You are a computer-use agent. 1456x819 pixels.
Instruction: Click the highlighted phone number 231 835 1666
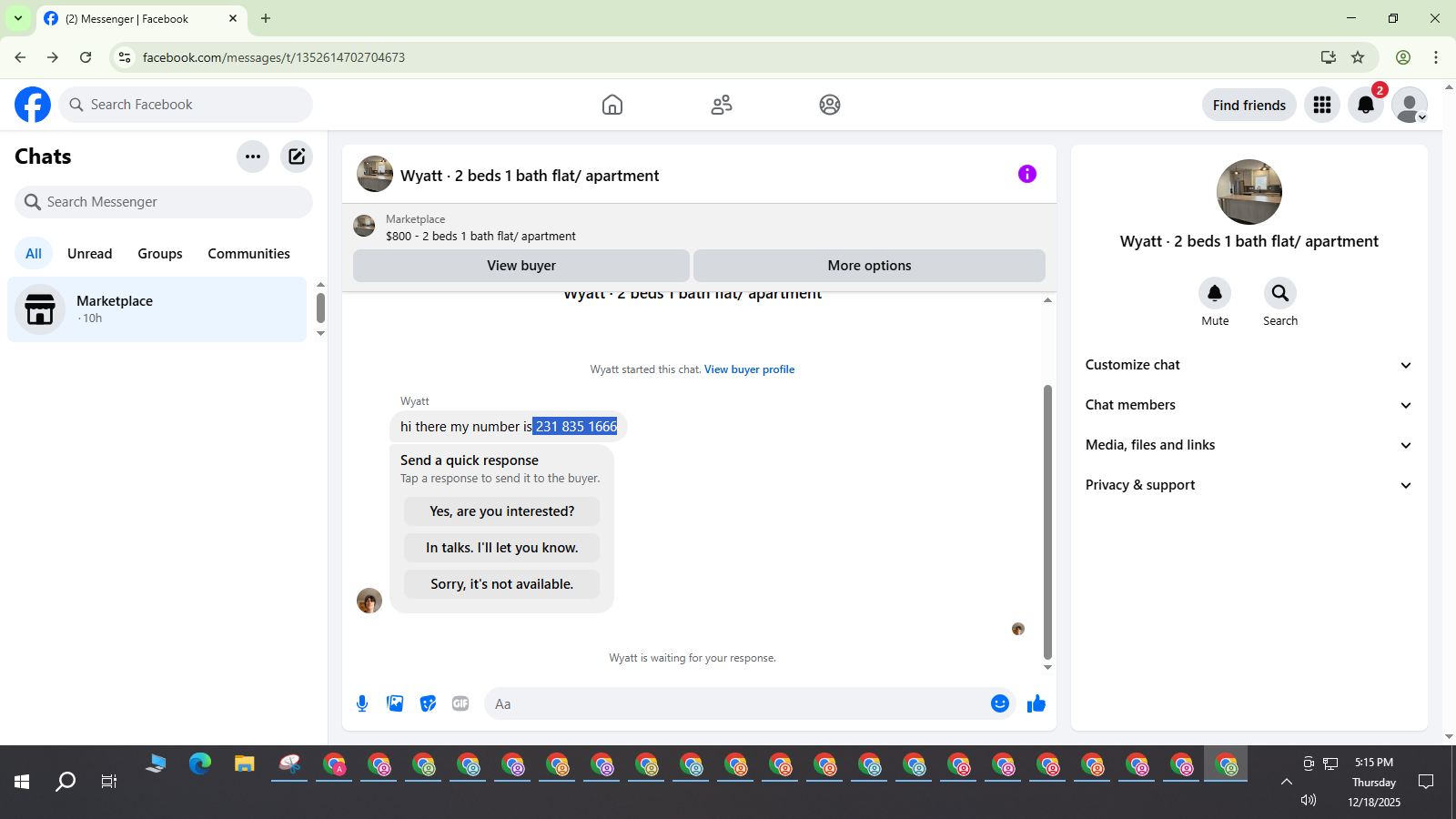[575, 427]
